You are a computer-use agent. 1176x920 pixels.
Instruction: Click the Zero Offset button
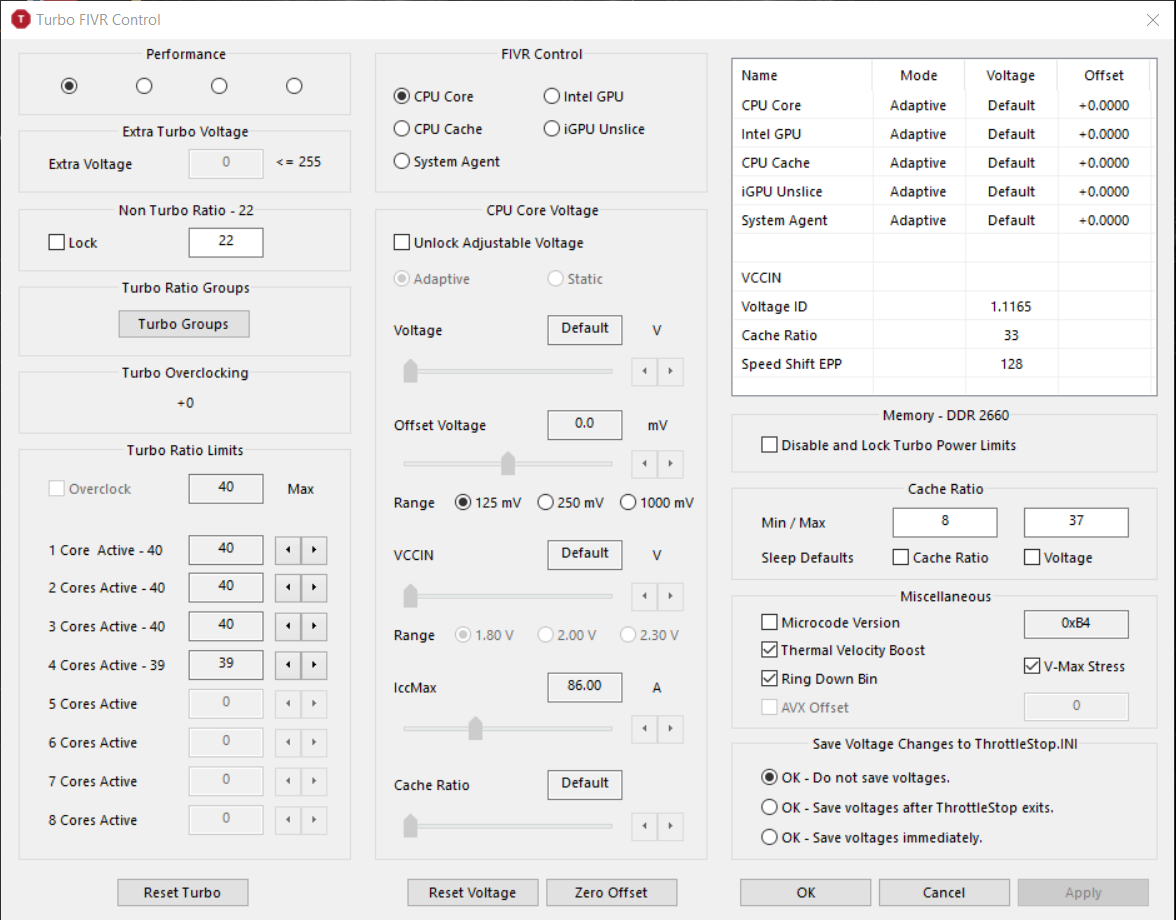(611, 892)
